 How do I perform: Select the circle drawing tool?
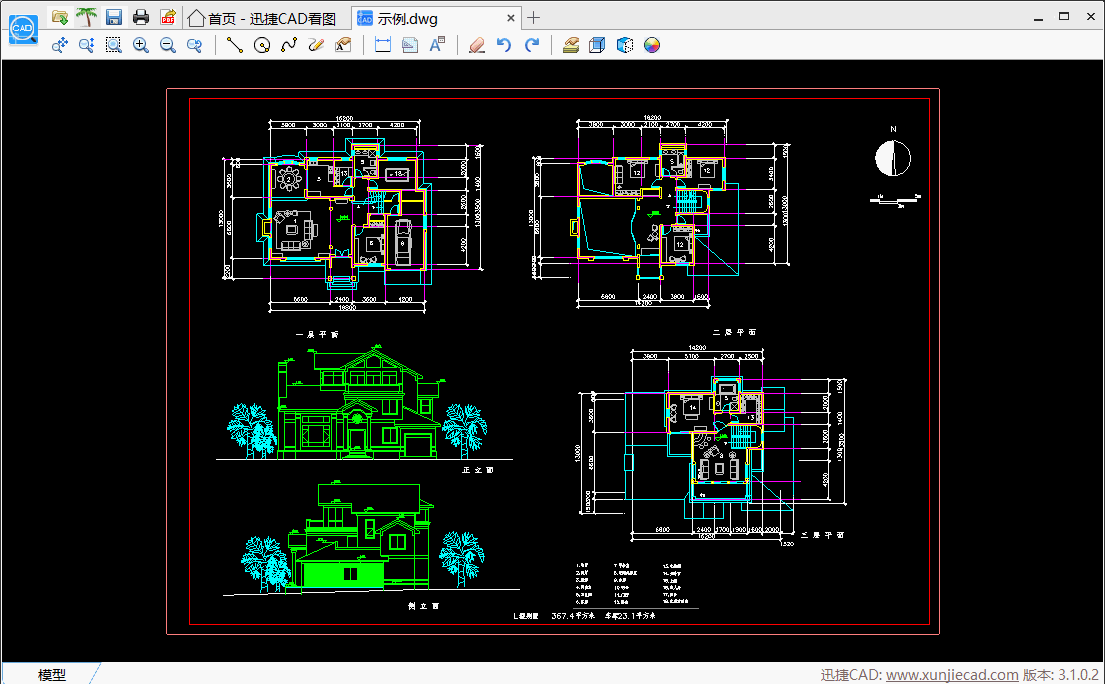point(261,45)
